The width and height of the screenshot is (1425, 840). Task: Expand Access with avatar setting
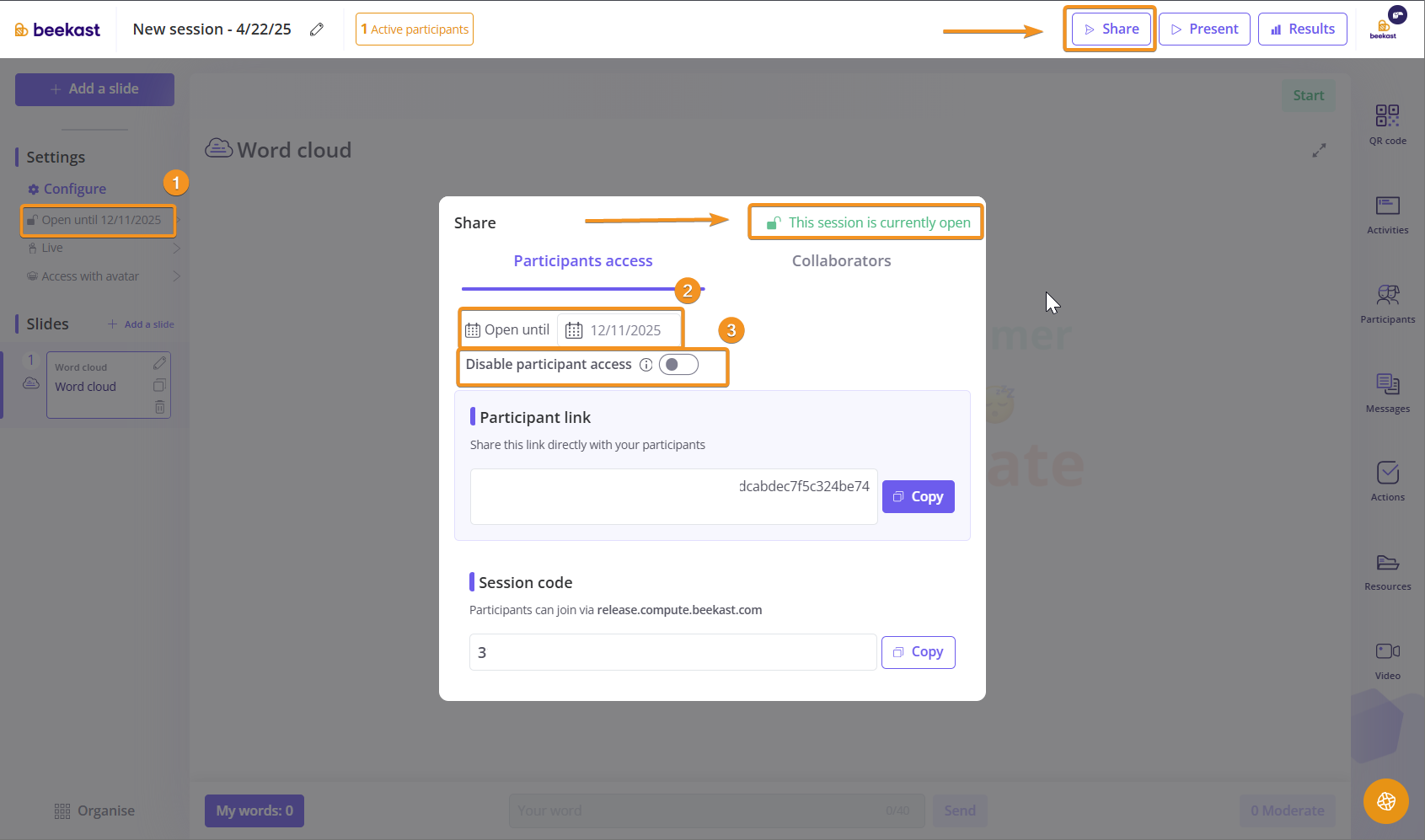pyautogui.click(x=101, y=276)
